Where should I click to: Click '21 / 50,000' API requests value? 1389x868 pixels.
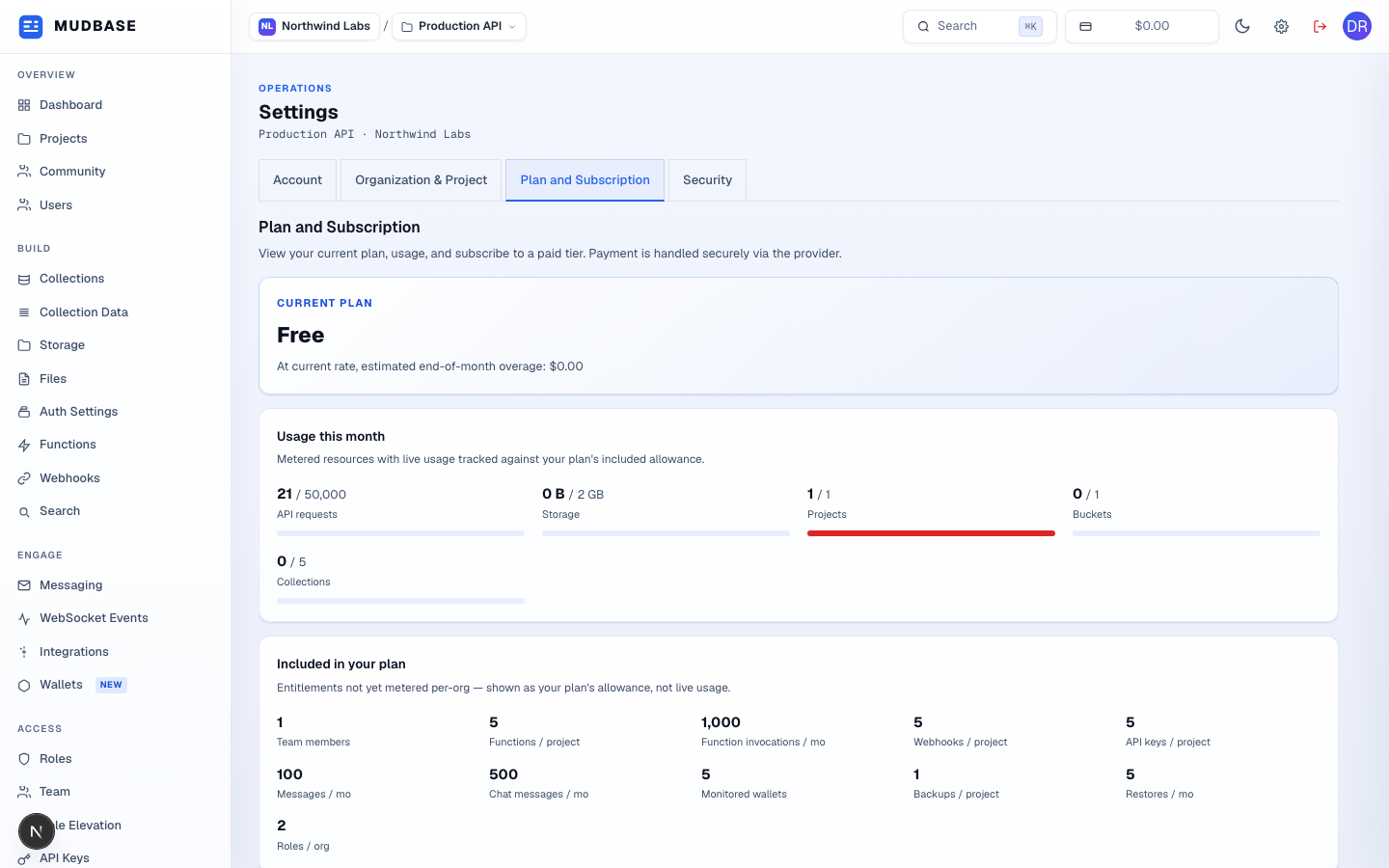312,494
